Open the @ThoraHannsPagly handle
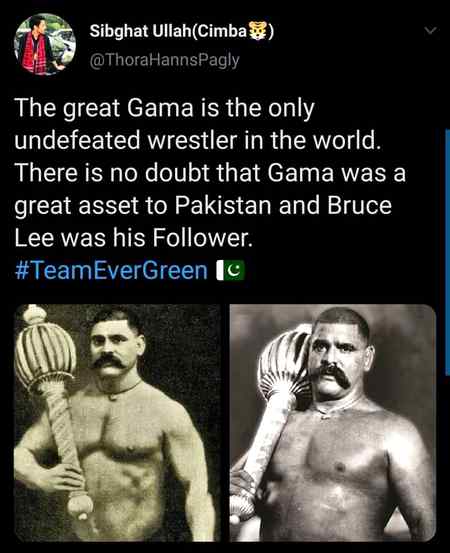 tap(165, 60)
